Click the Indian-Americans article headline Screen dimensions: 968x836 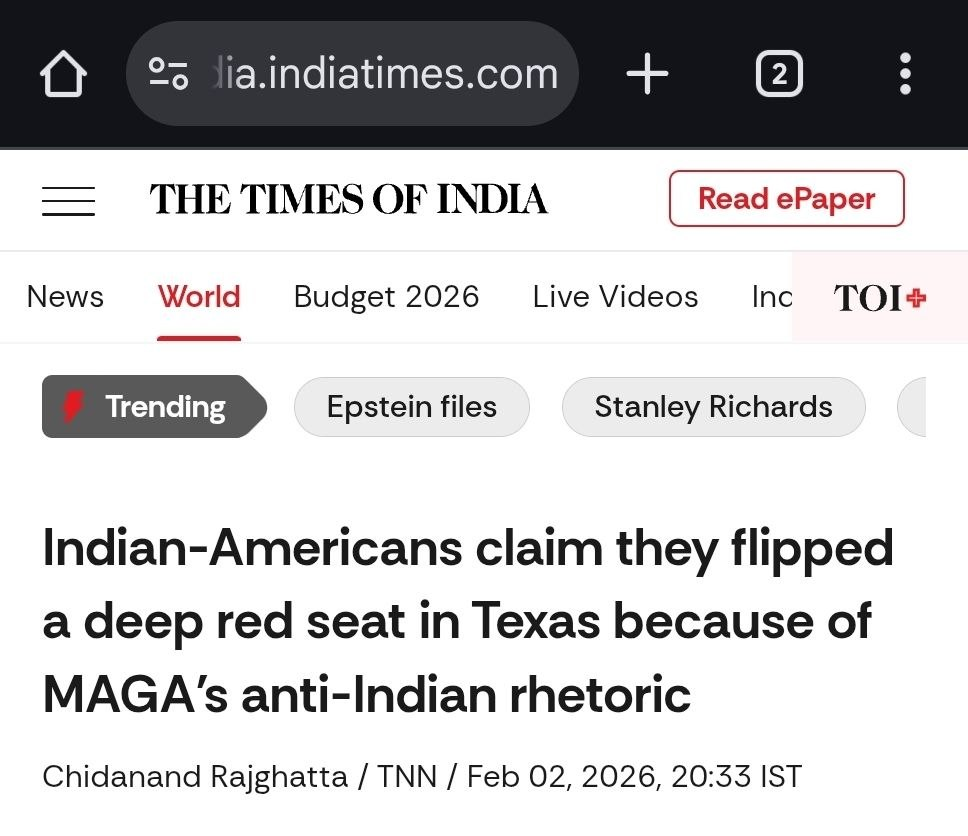pyautogui.click(x=467, y=620)
